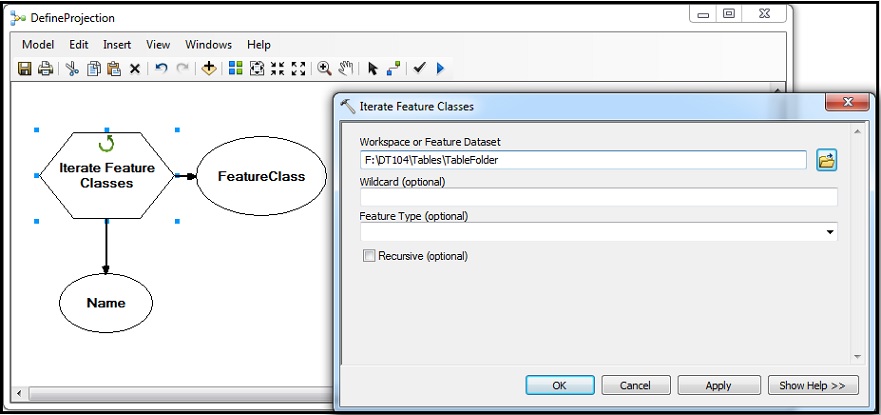Activate the Zoom In magnifier tool
Screen dimensions: 881x415
point(324,69)
